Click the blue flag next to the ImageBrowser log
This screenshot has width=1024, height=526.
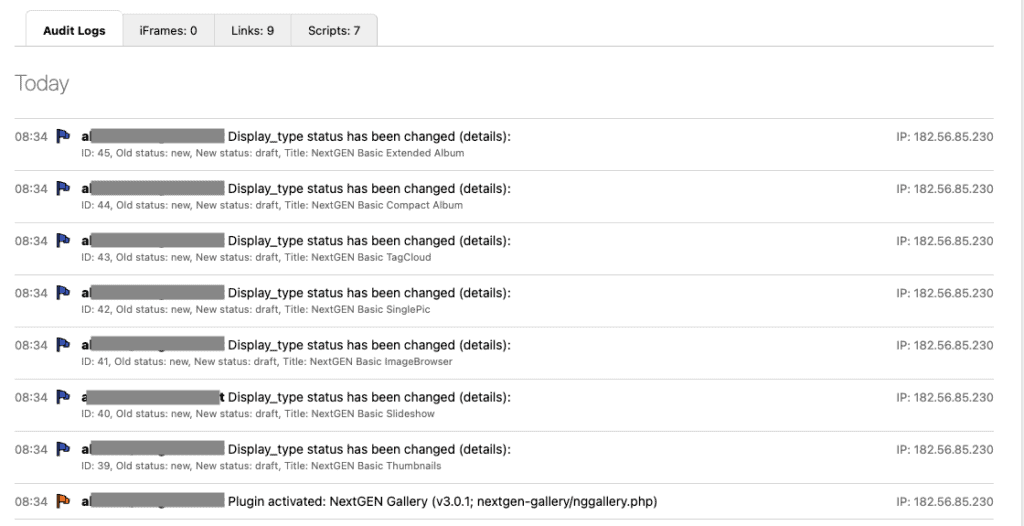click(63, 344)
